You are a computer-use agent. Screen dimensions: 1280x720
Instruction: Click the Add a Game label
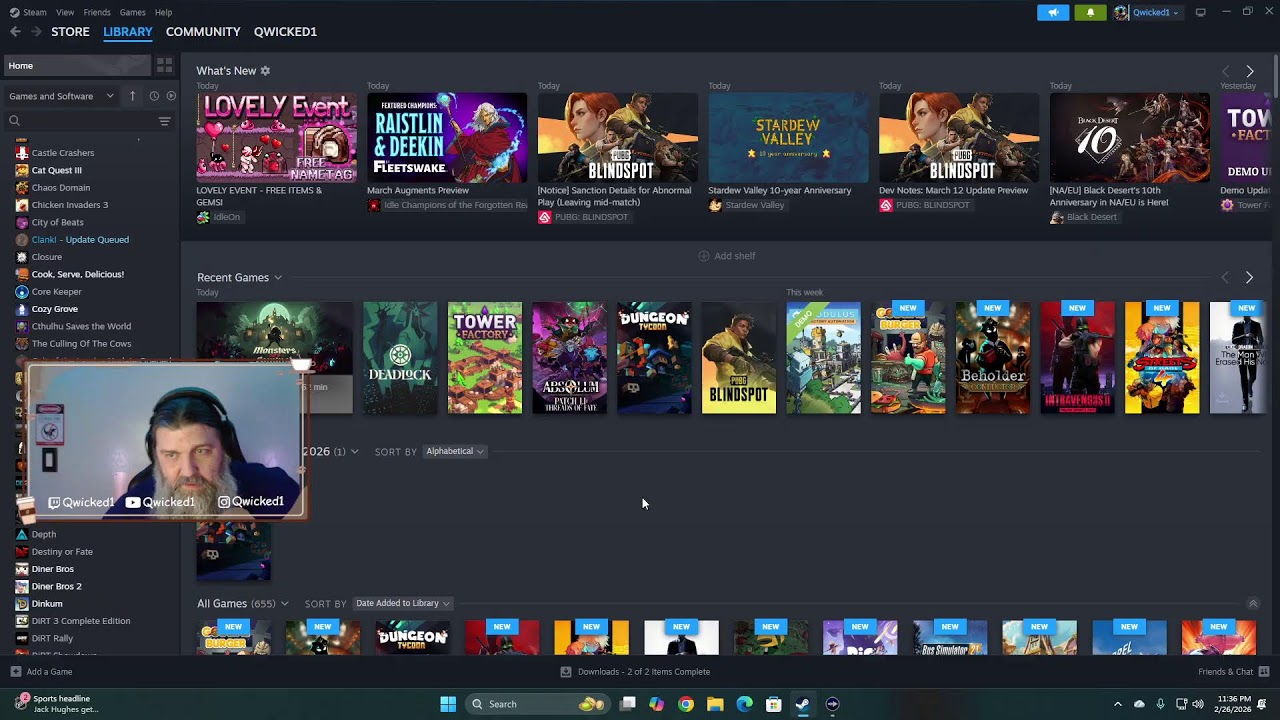click(49, 672)
